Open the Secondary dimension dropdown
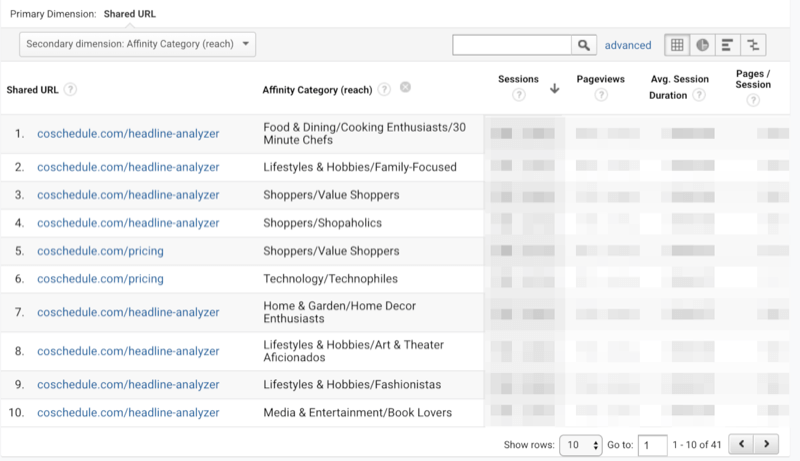The height and width of the screenshot is (461, 800). pyautogui.click(x=137, y=44)
